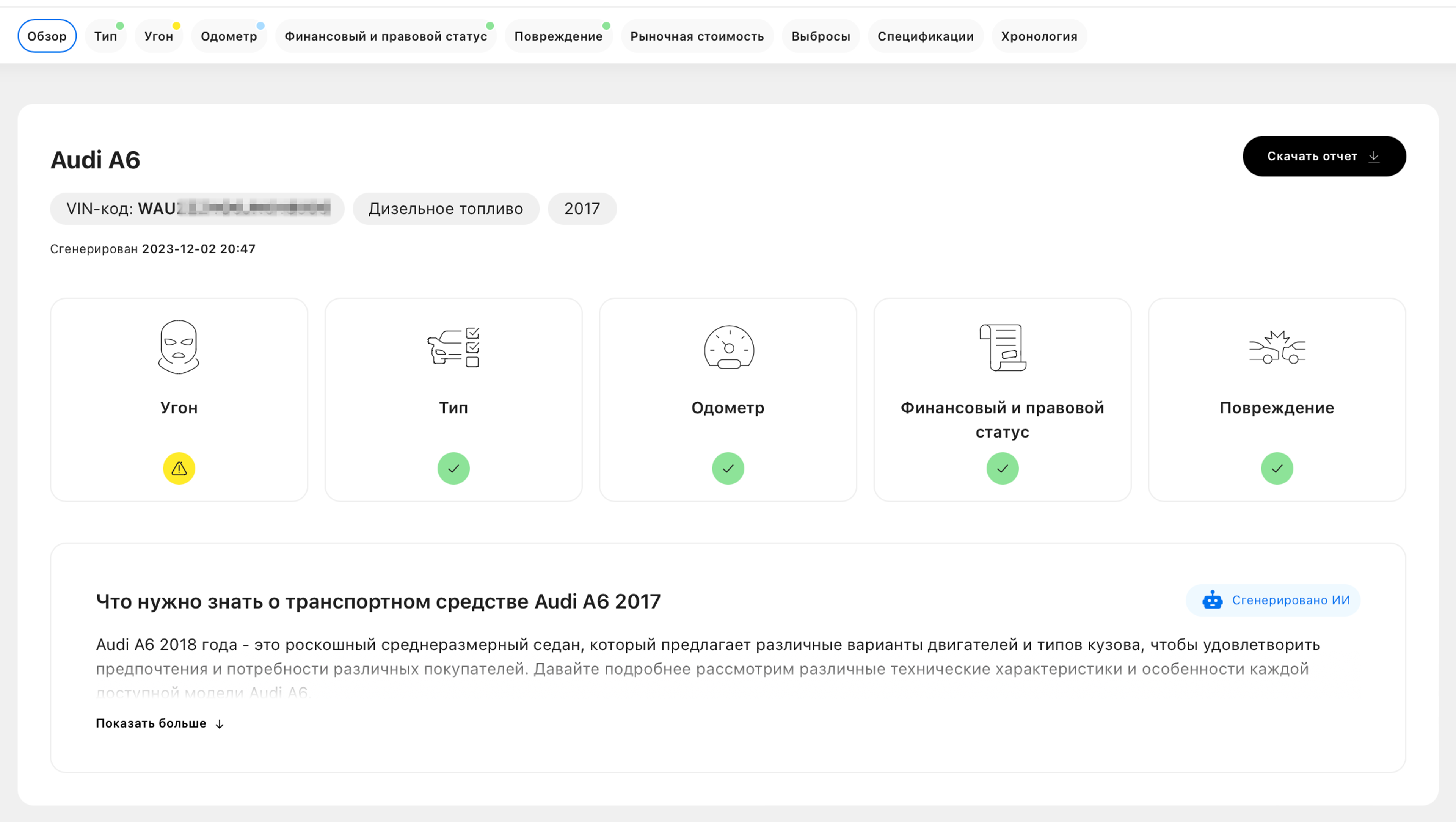Viewport: 1456px width, 822px height.
Task: Go to Рыночная стоимость tab
Action: 697,36
